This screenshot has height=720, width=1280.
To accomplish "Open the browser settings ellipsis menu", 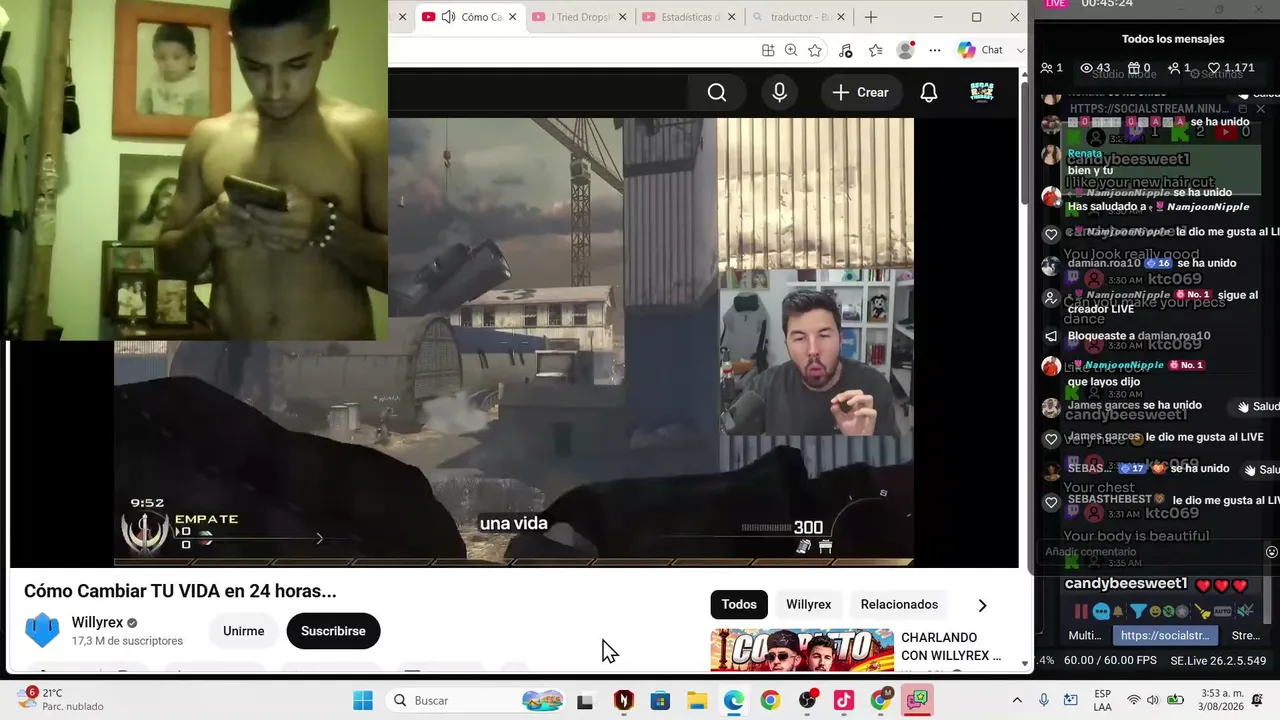I will (935, 50).
